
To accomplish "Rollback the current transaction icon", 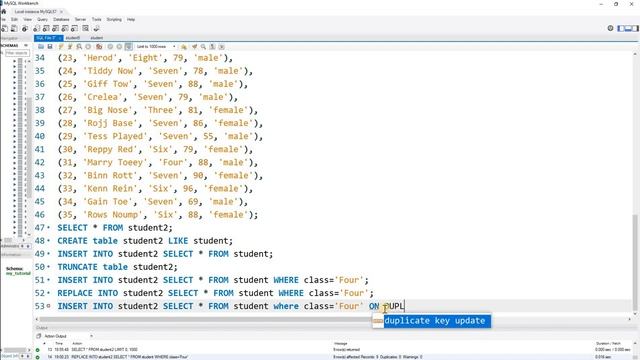I will (119, 47).
